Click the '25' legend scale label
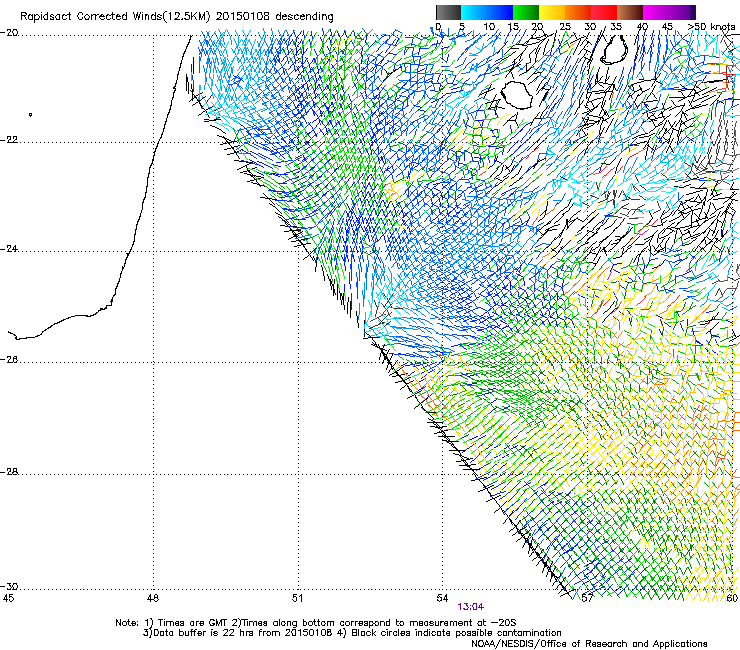 [565, 27]
